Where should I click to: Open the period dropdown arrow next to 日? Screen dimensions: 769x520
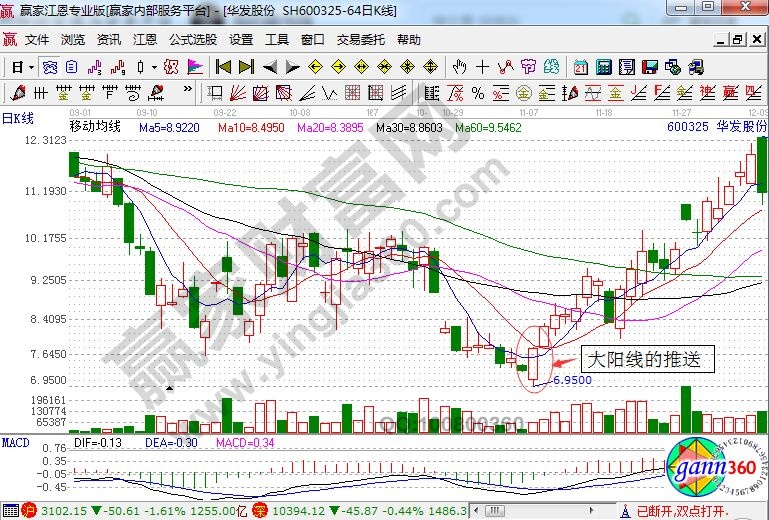tap(31, 67)
